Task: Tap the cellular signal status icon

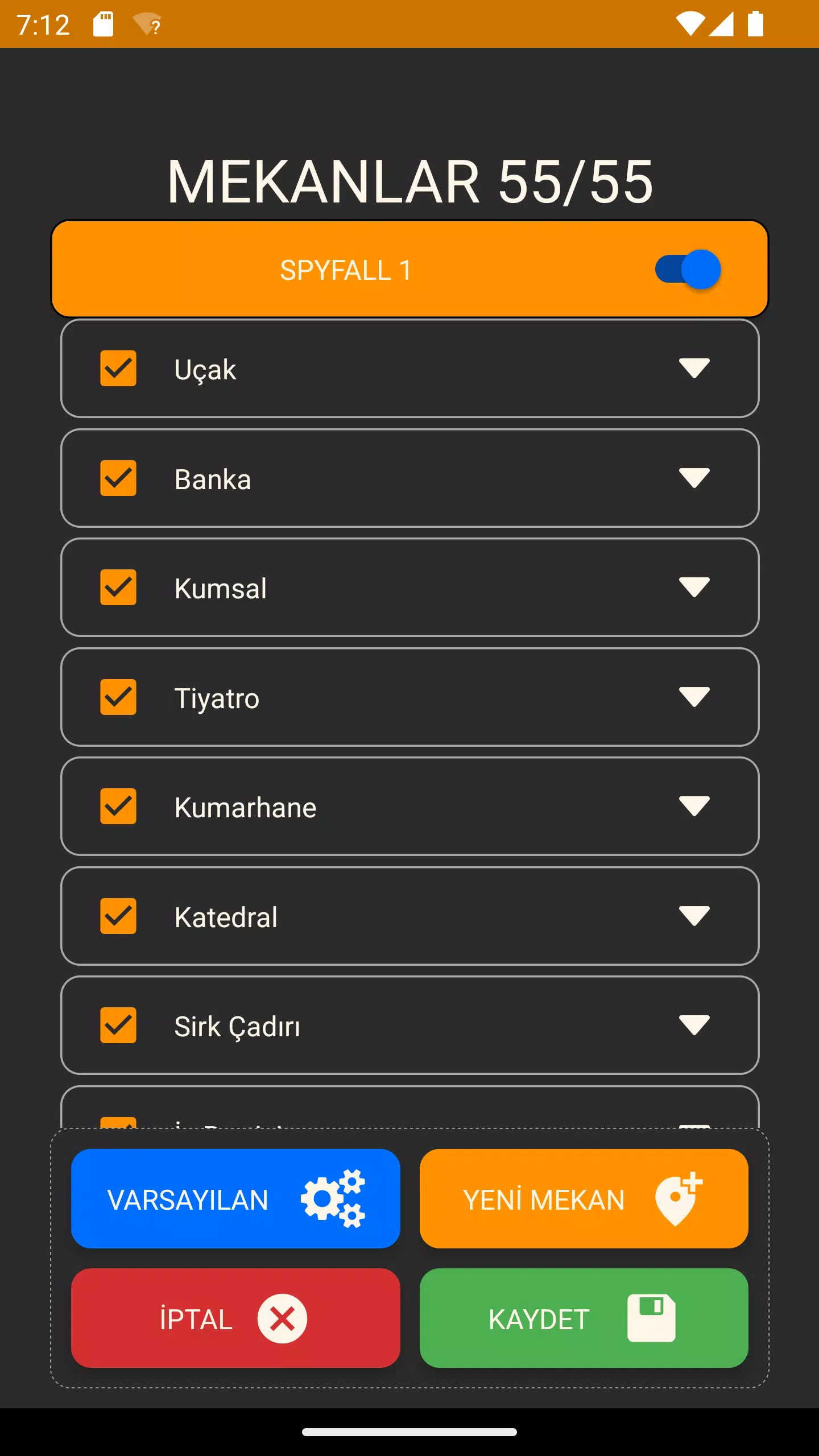Action: coord(721,24)
